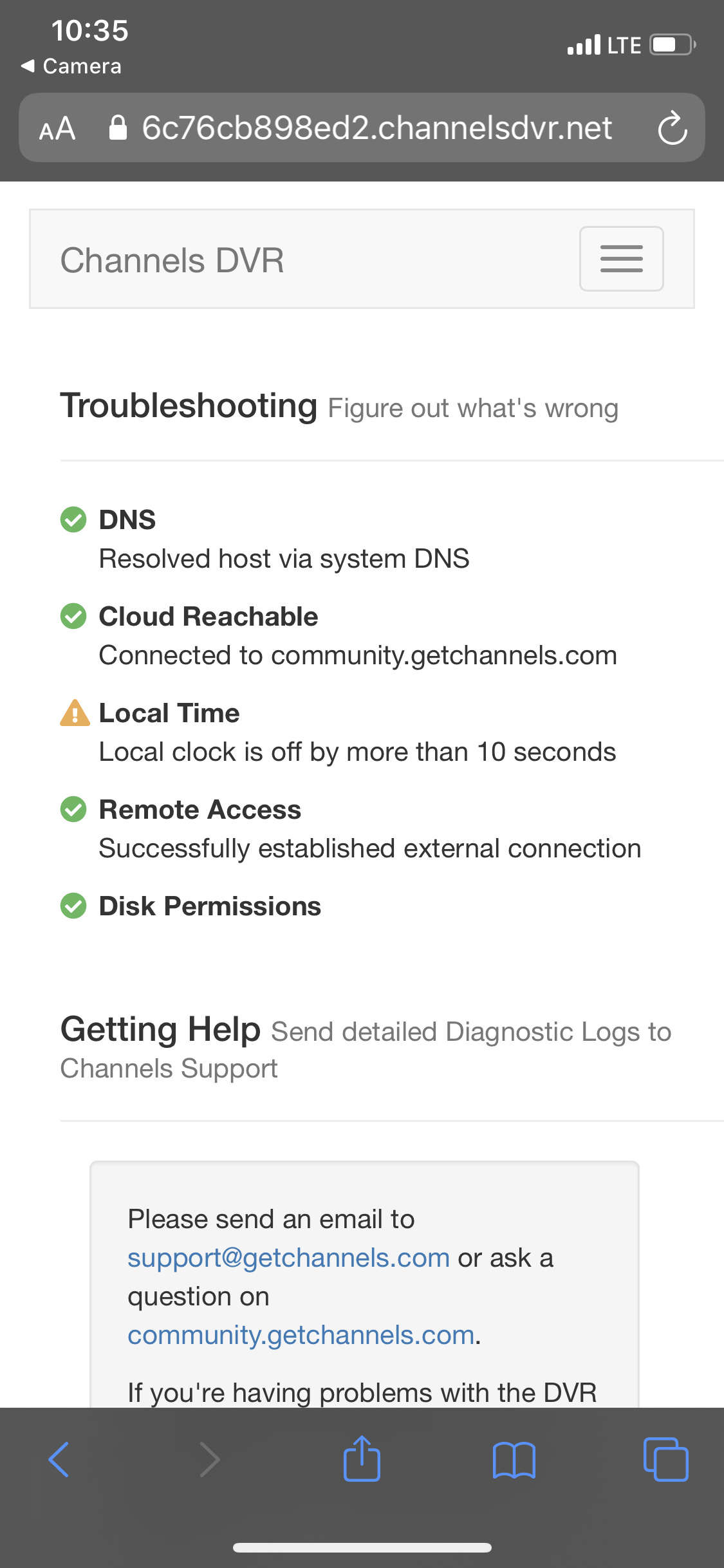Tap the green DNS check icon
This screenshot has width=724, height=1568.
(x=73, y=519)
